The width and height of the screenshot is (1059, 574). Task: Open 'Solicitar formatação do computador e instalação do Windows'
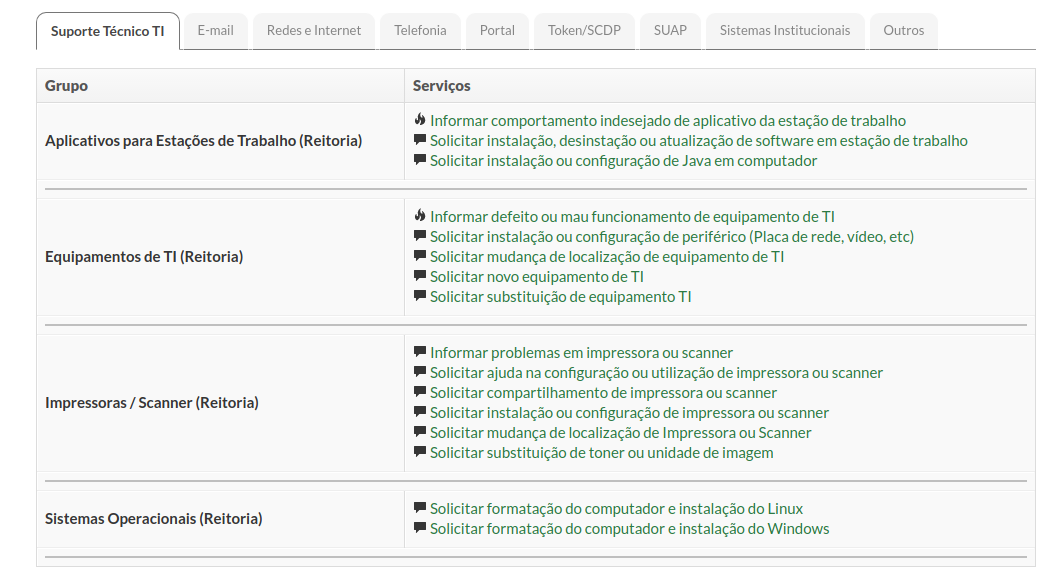point(629,529)
